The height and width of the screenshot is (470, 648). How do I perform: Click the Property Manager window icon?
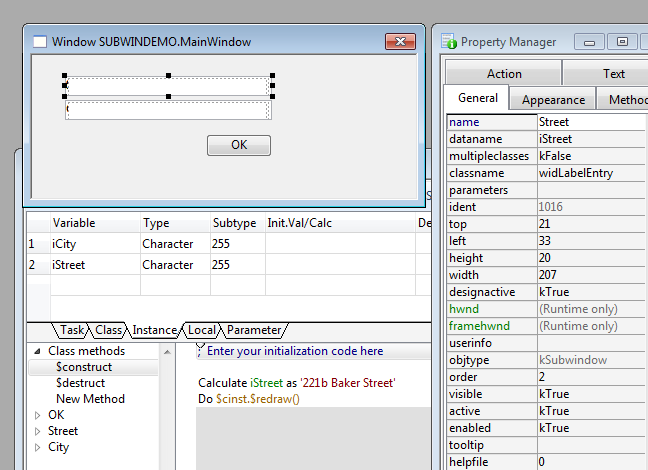coord(448,42)
